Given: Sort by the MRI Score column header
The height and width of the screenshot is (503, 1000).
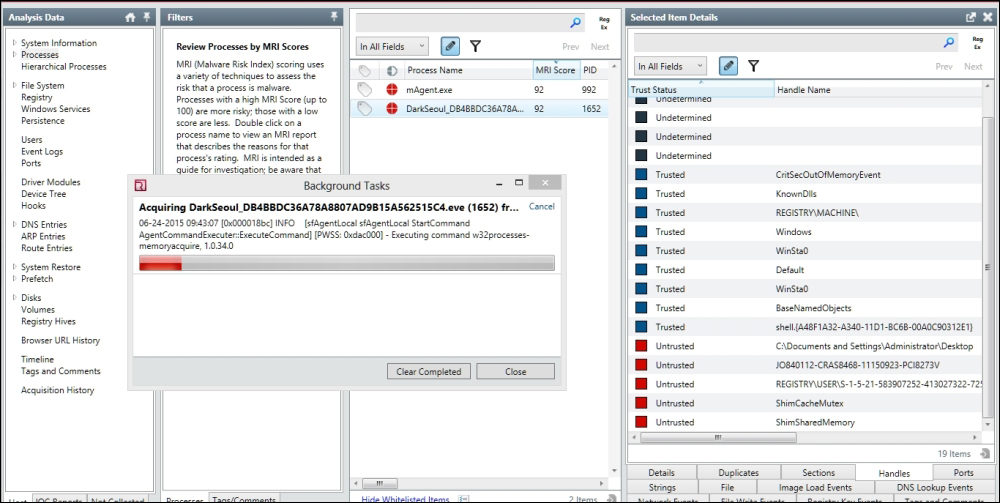Looking at the screenshot, I should coord(555,70).
